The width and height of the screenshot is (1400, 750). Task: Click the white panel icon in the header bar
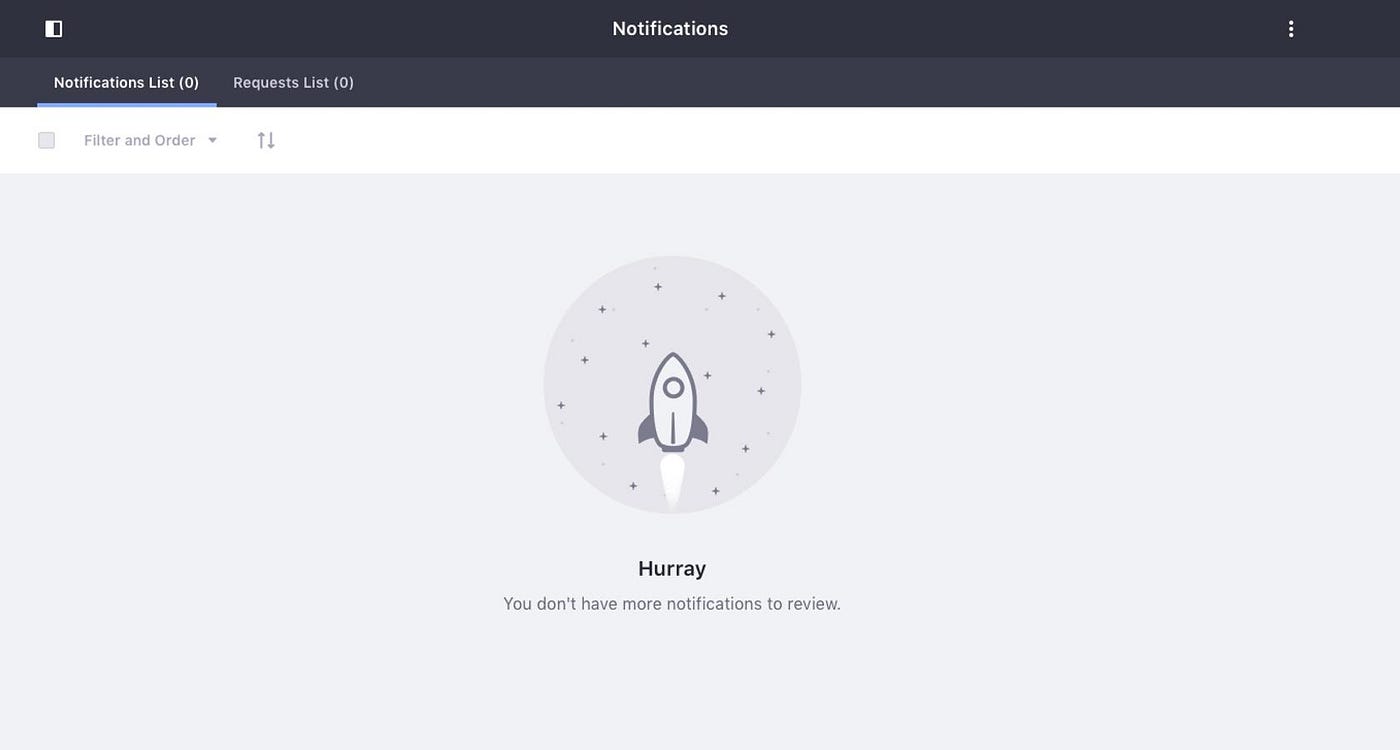click(53, 28)
